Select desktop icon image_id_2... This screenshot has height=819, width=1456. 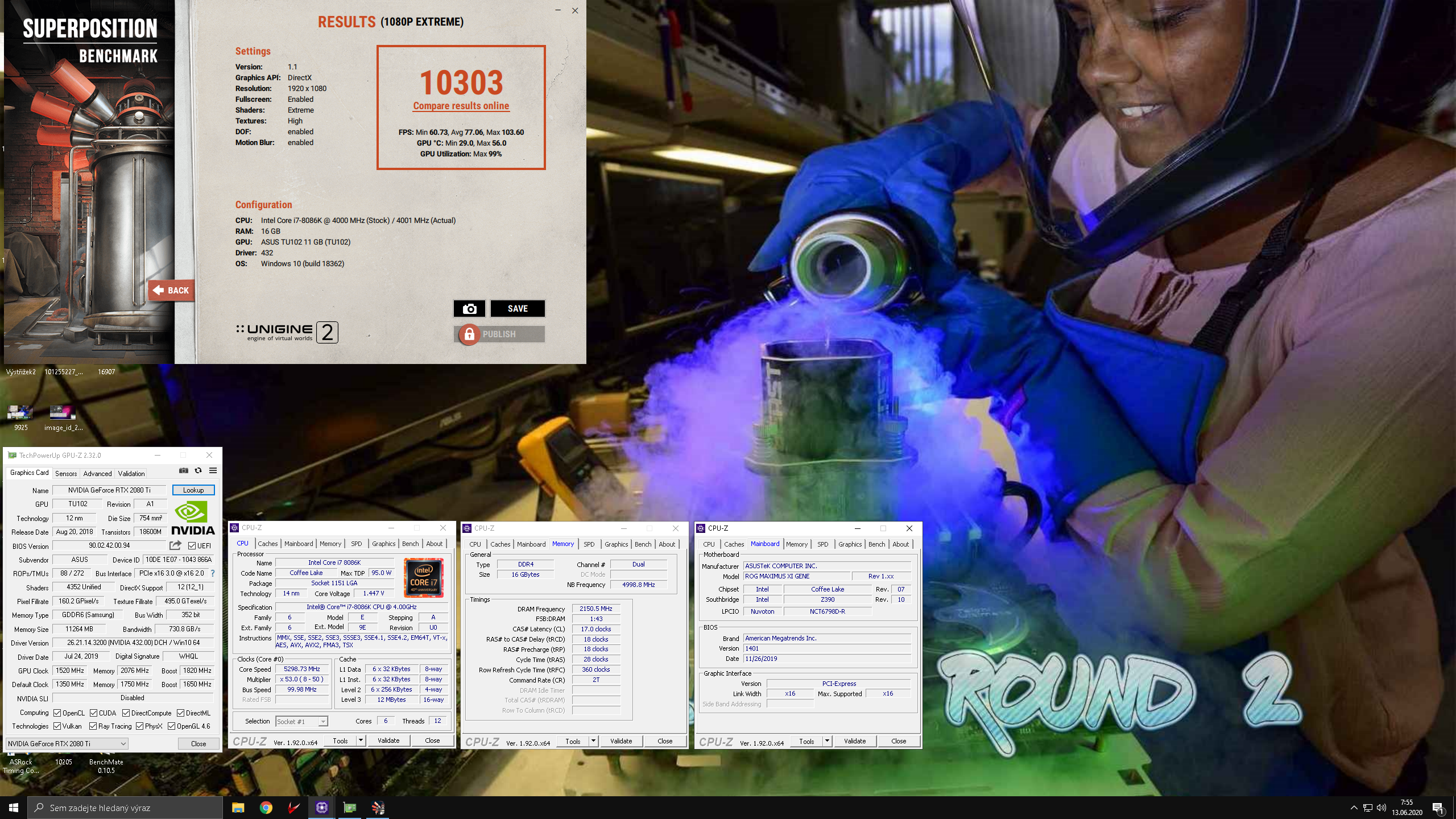[63, 417]
